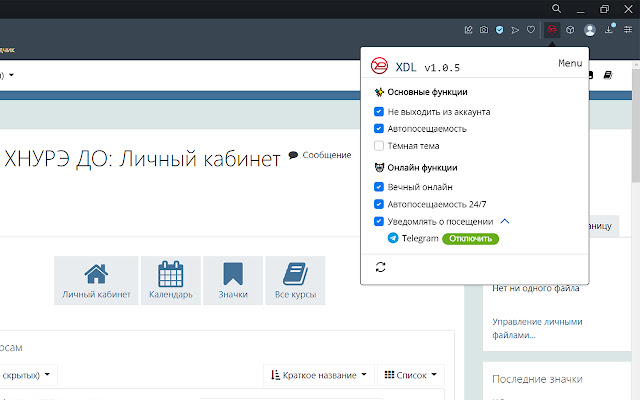This screenshot has width=640, height=400.
Task: Collapse the 'Уведомлять о посещении' chevron
Action: point(505,221)
